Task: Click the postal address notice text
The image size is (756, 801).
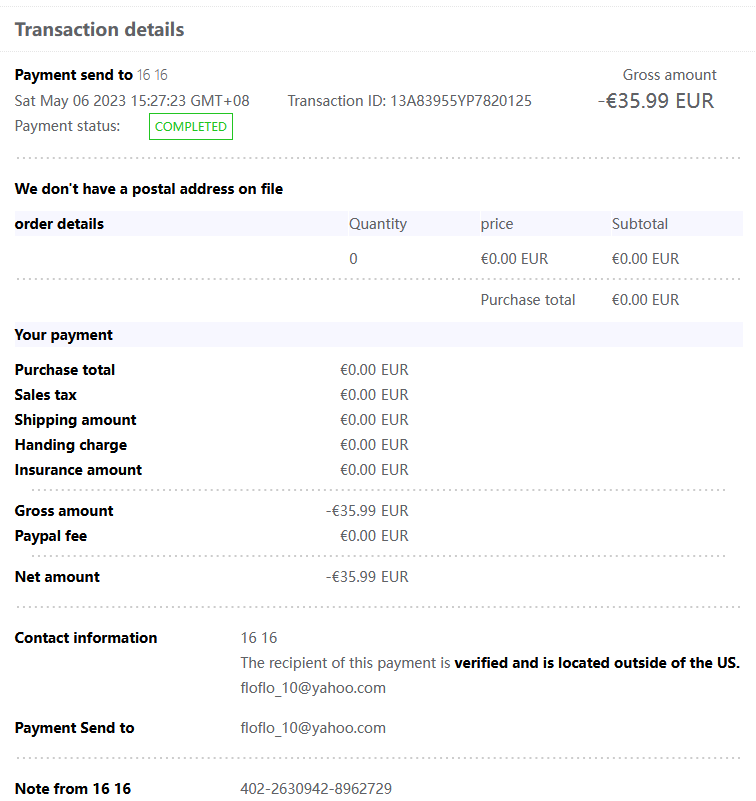Action: 148,189
